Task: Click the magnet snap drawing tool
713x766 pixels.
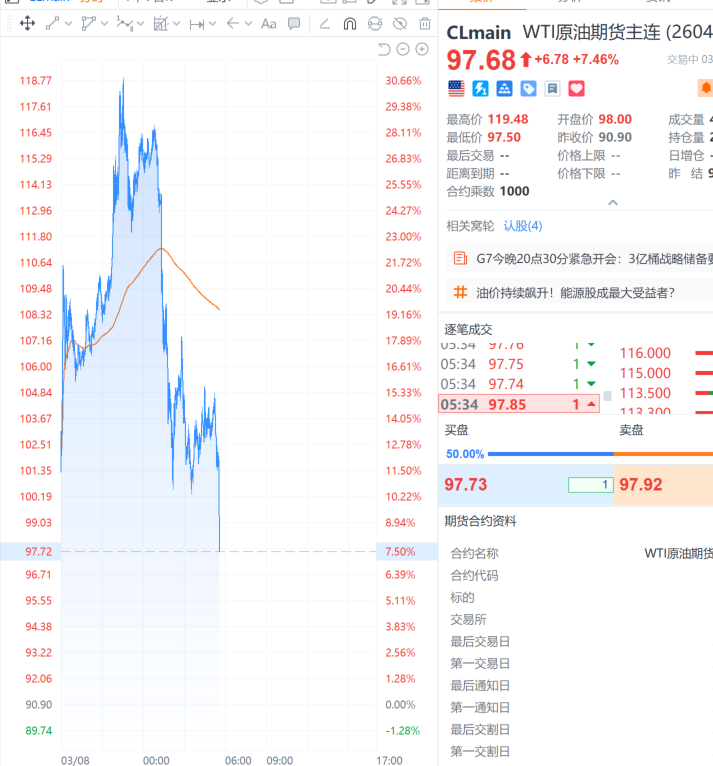Action: (x=349, y=23)
